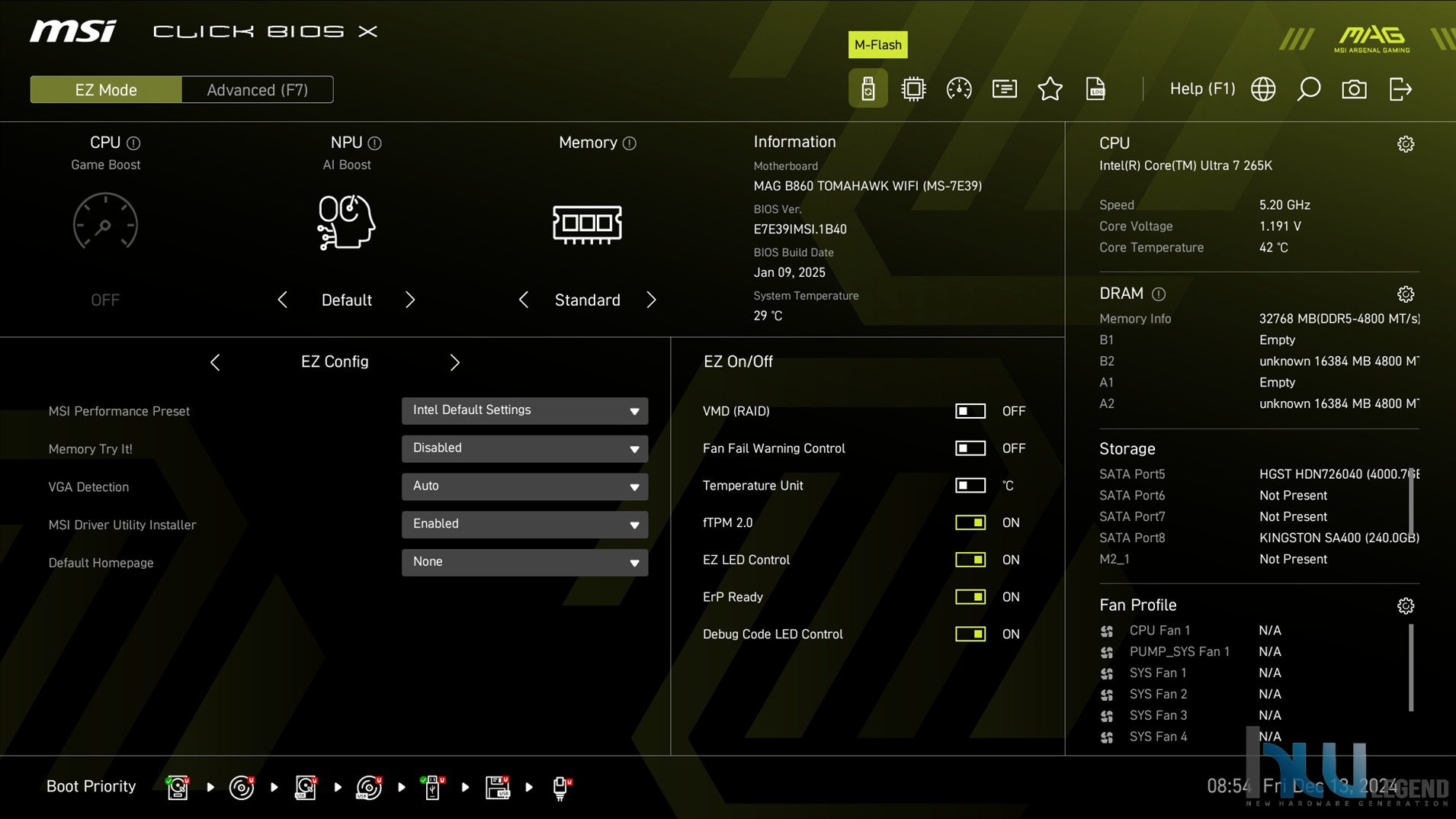
Task: Select the USB flash key boot device
Action: (433, 787)
